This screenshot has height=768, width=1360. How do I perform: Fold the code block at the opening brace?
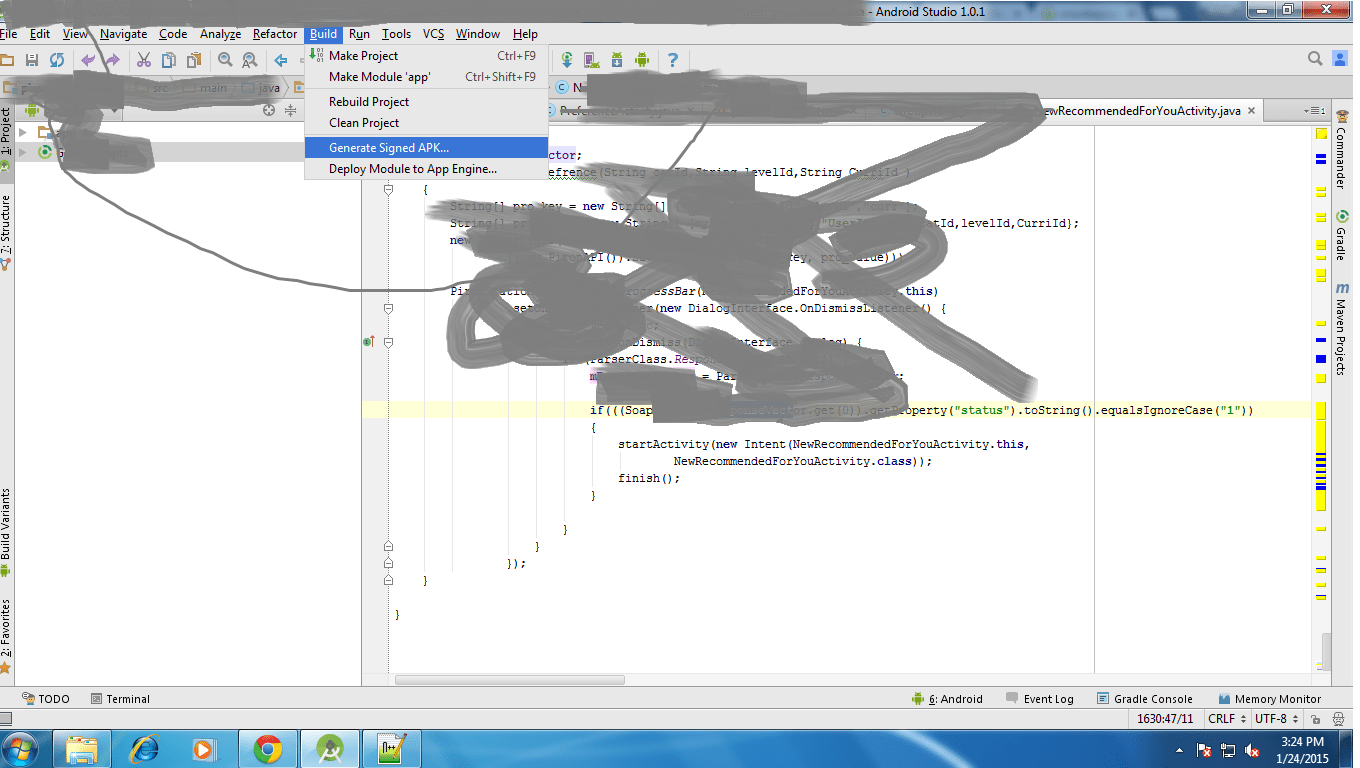388,189
